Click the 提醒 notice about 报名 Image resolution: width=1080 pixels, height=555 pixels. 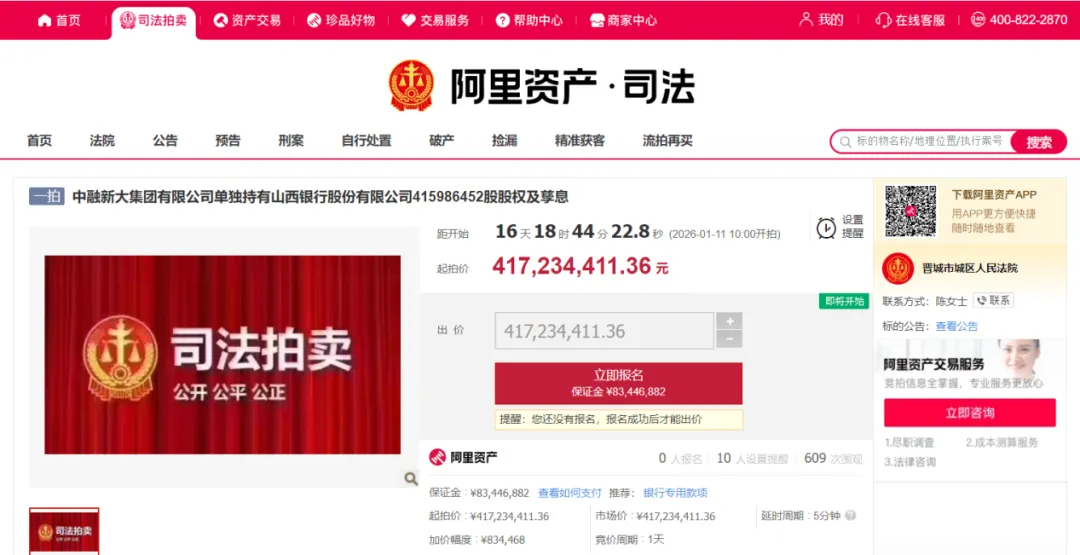coord(619,419)
